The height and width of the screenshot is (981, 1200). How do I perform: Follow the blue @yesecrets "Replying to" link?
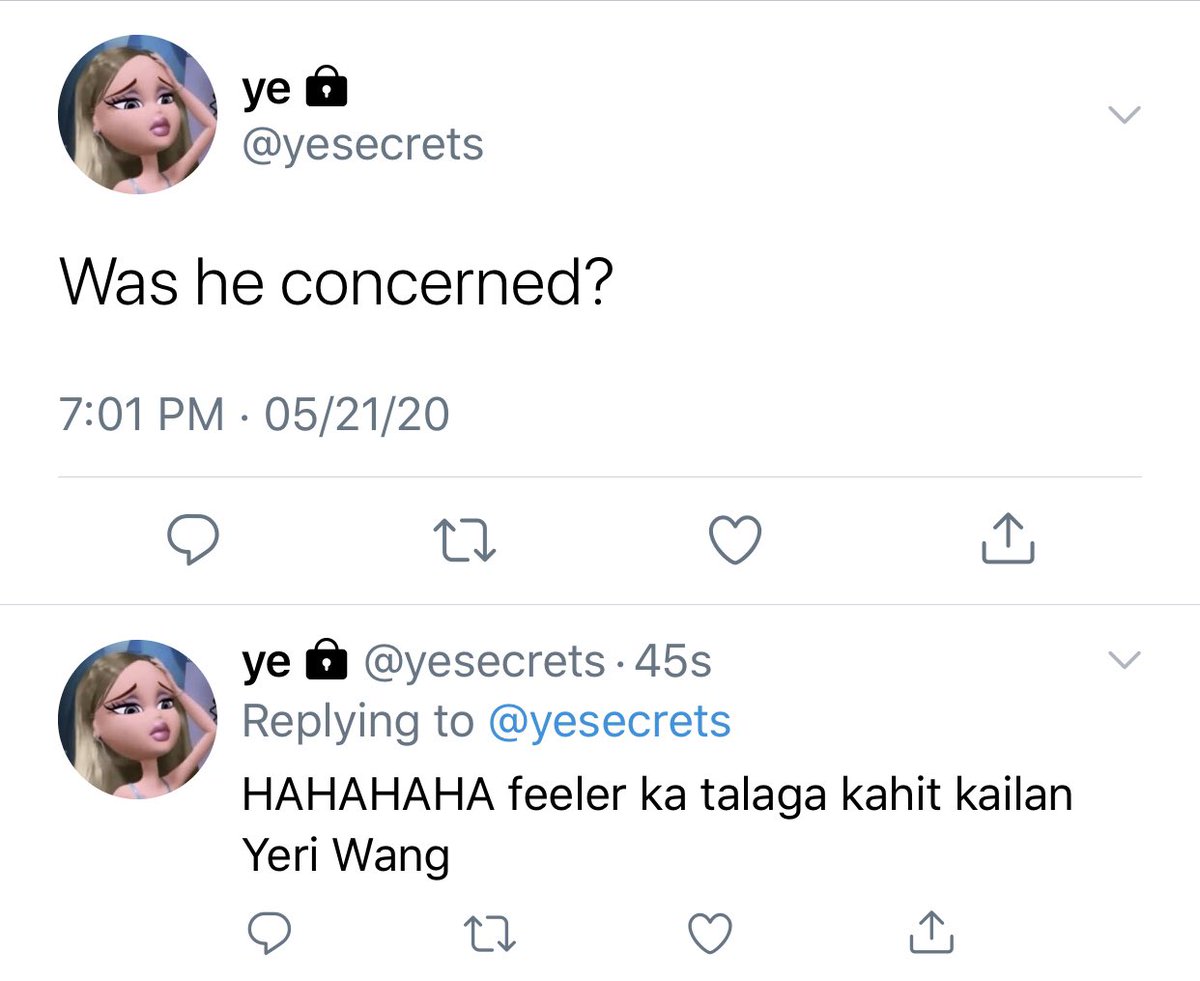click(x=609, y=720)
